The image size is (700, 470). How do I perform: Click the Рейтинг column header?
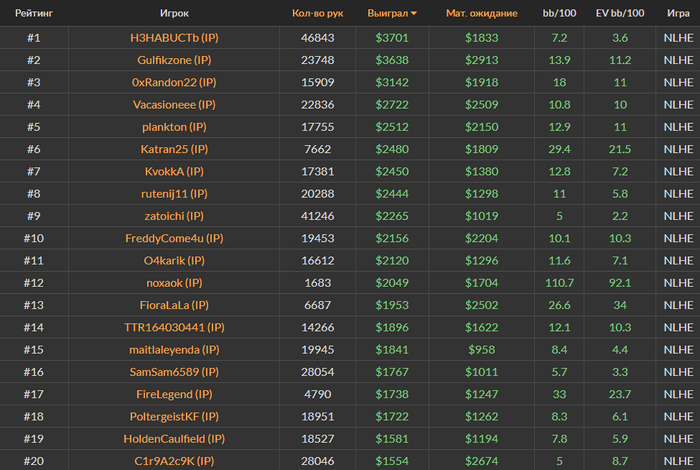pyautogui.click(x=34, y=13)
